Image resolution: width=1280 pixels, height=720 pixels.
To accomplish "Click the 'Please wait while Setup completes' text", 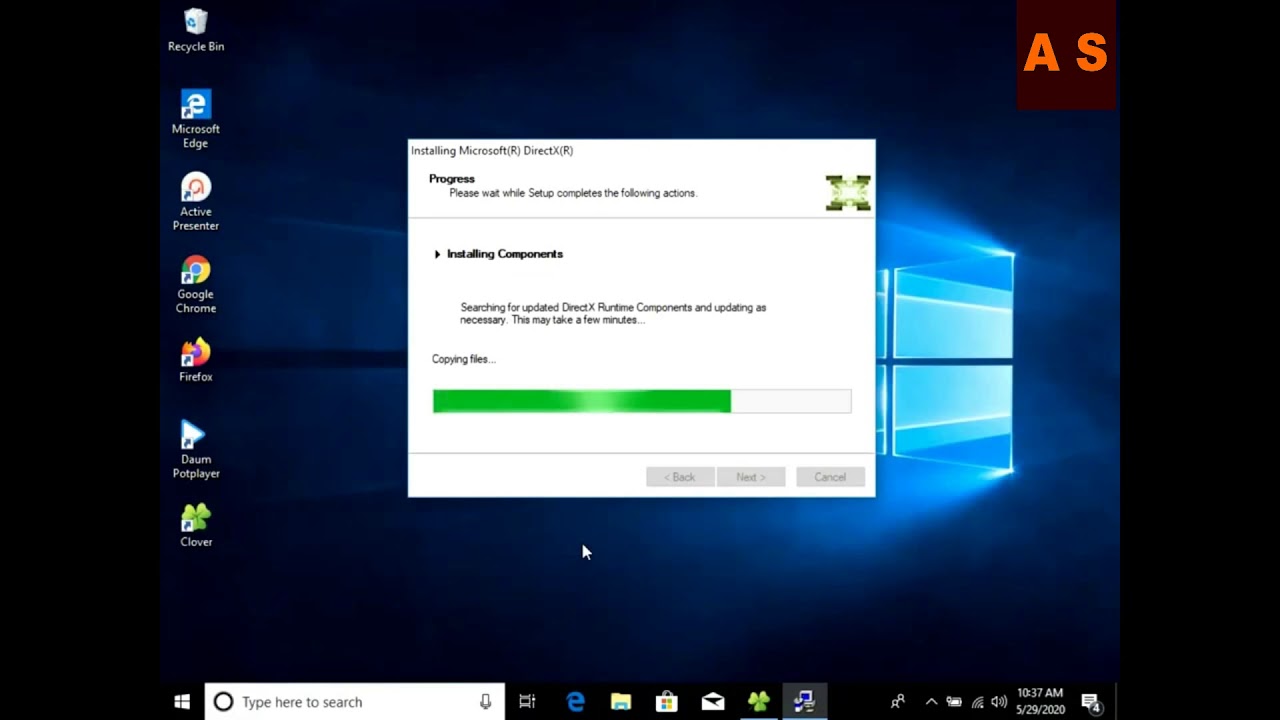I will pyautogui.click(x=573, y=193).
